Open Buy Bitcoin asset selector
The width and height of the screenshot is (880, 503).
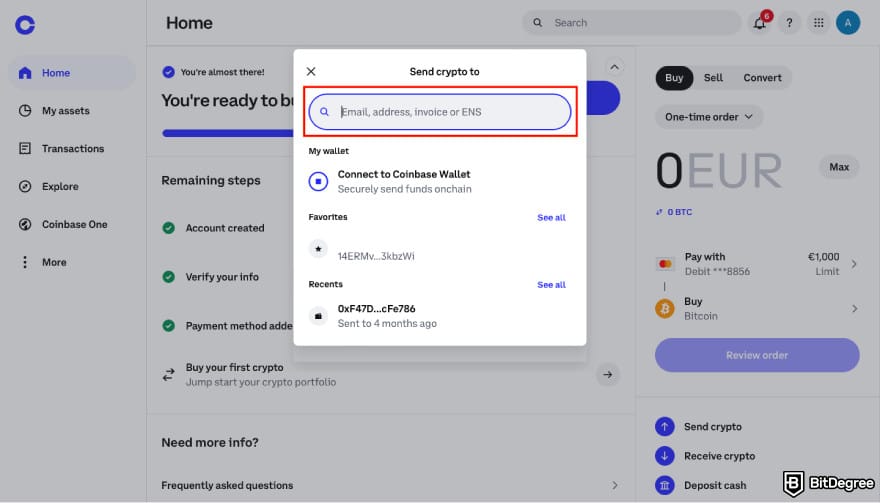pyautogui.click(x=757, y=309)
